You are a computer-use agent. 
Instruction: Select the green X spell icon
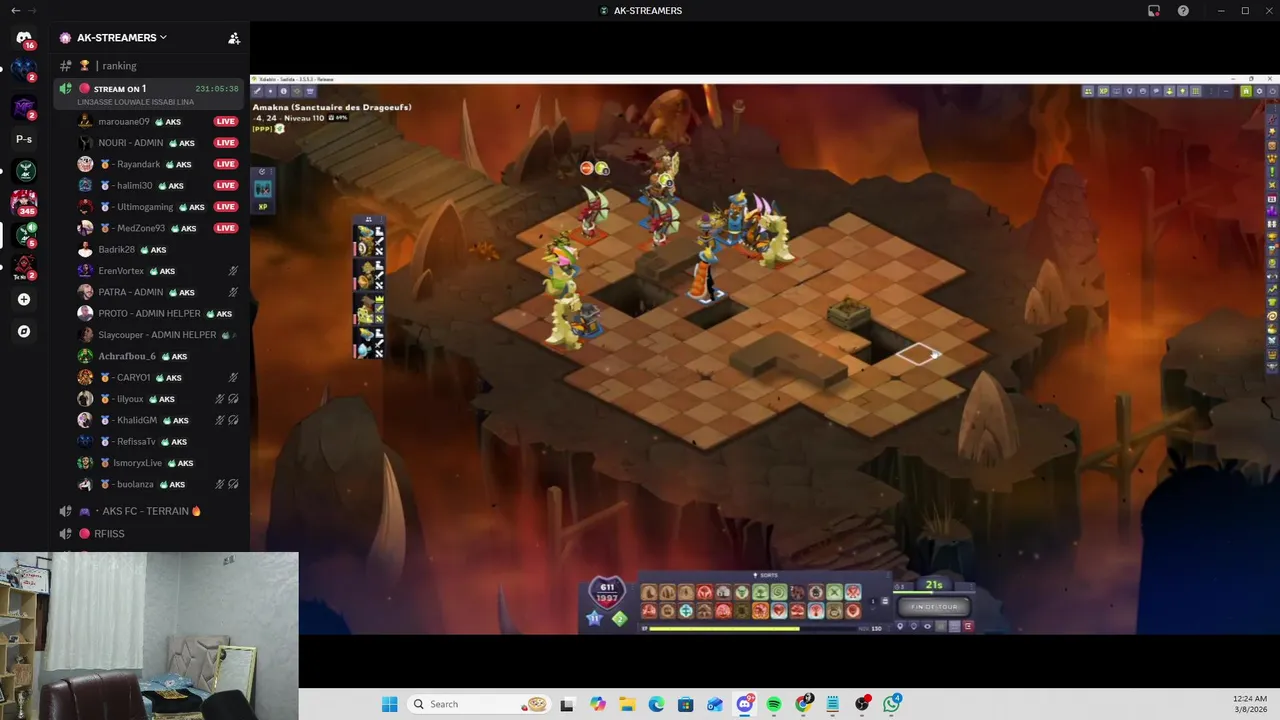pos(834,592)
